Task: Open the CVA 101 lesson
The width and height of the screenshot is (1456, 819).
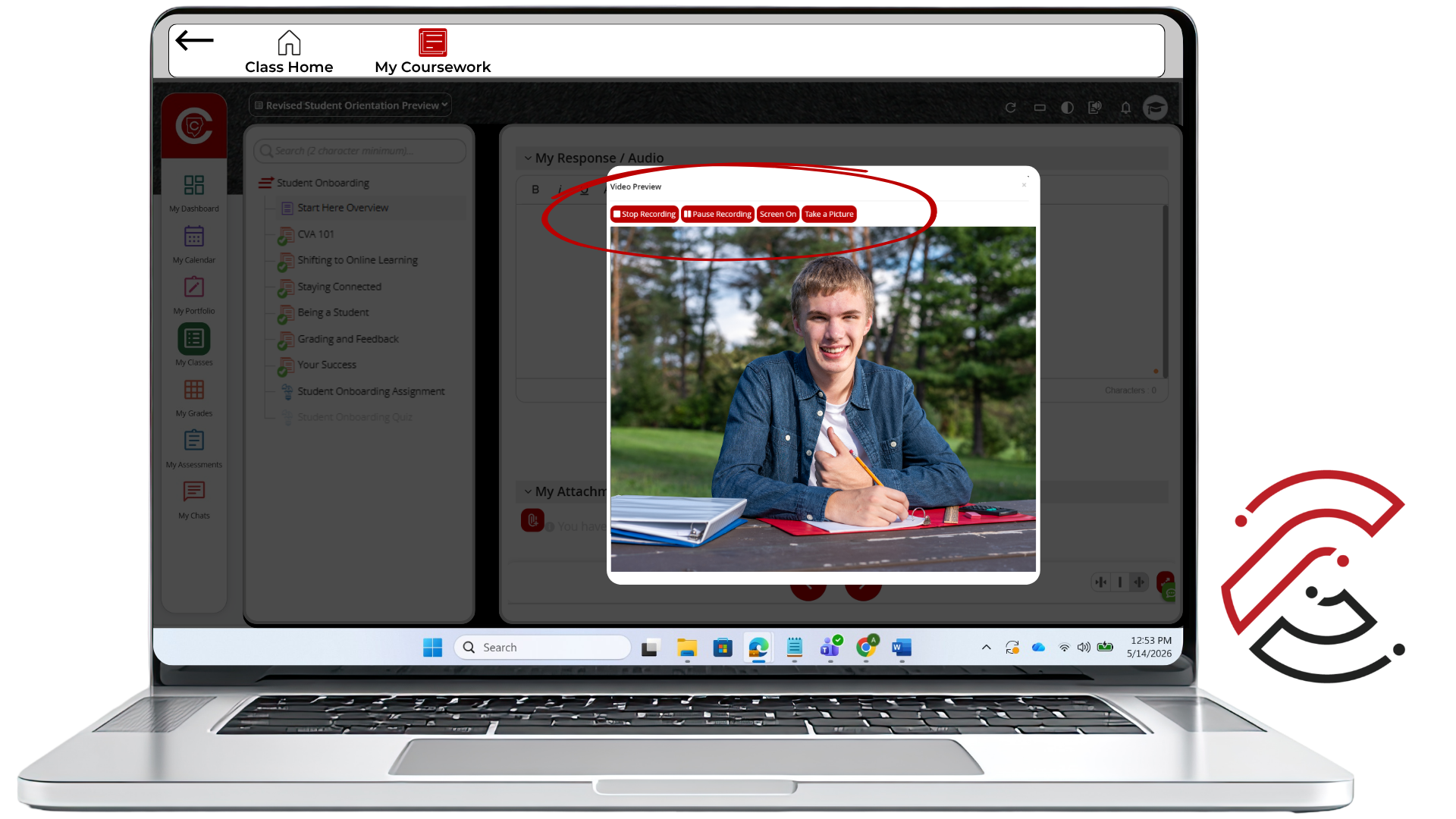Action: click(315, 234)
